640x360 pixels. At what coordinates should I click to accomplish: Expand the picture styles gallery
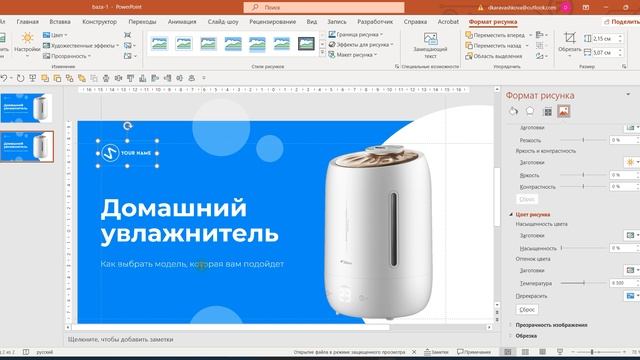coord(322,53)
